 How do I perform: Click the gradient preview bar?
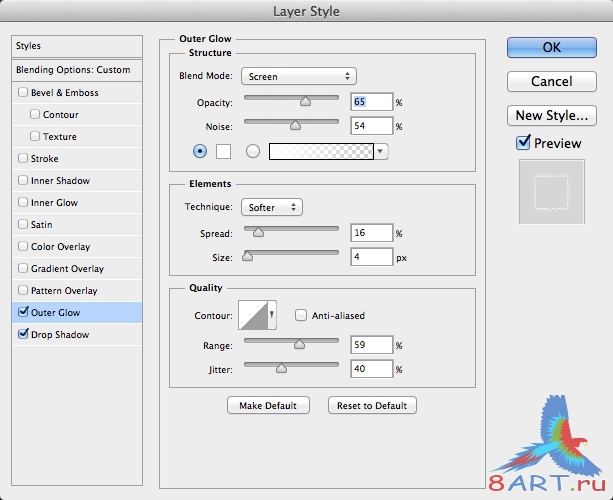pyautogui.click(x=318, y=151)
